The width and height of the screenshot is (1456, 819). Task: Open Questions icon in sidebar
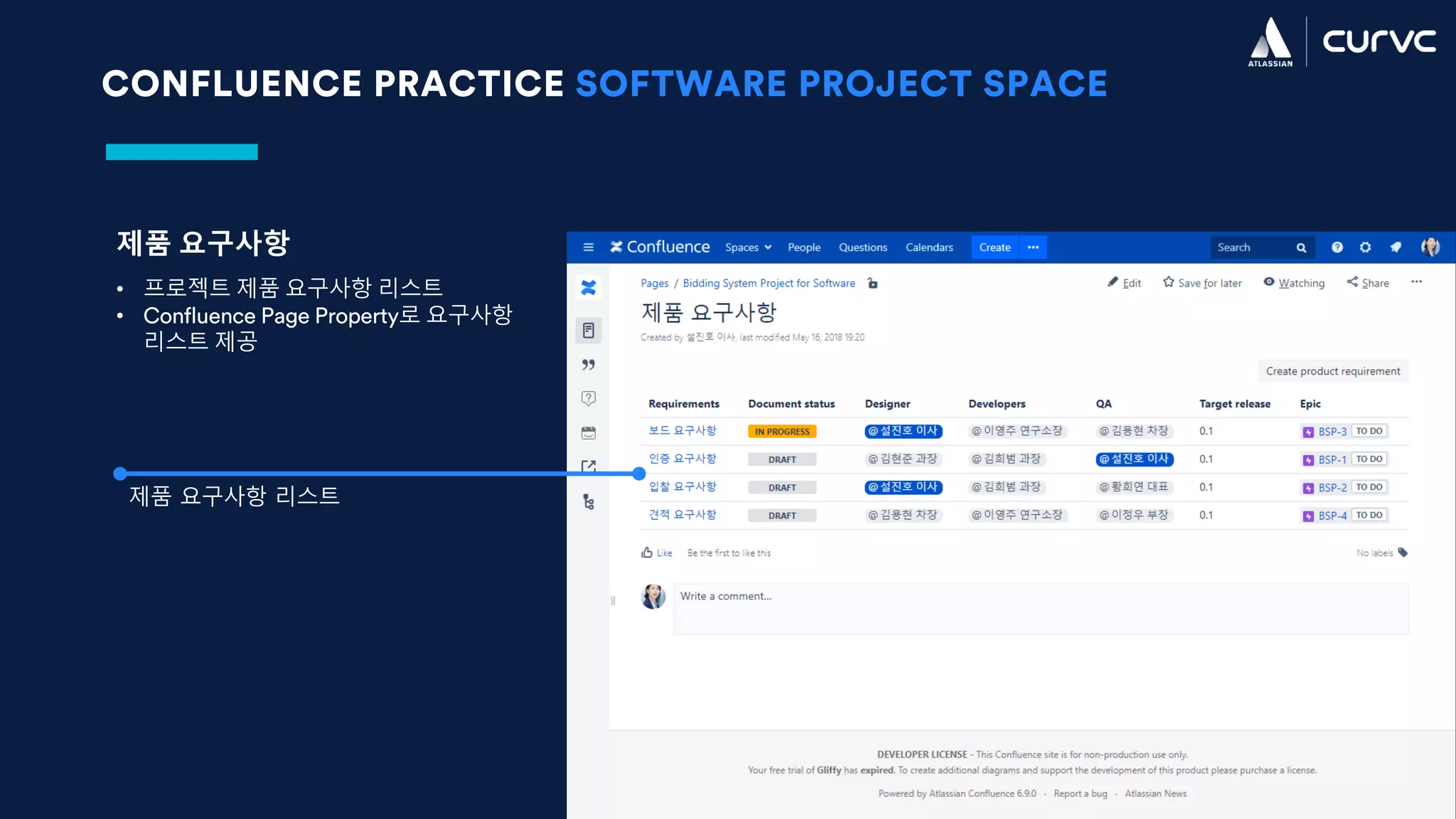pos(589,398)
